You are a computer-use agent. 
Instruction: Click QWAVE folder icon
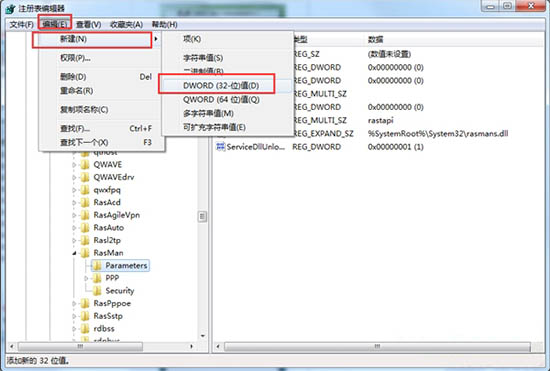click(x=85, y=164)
